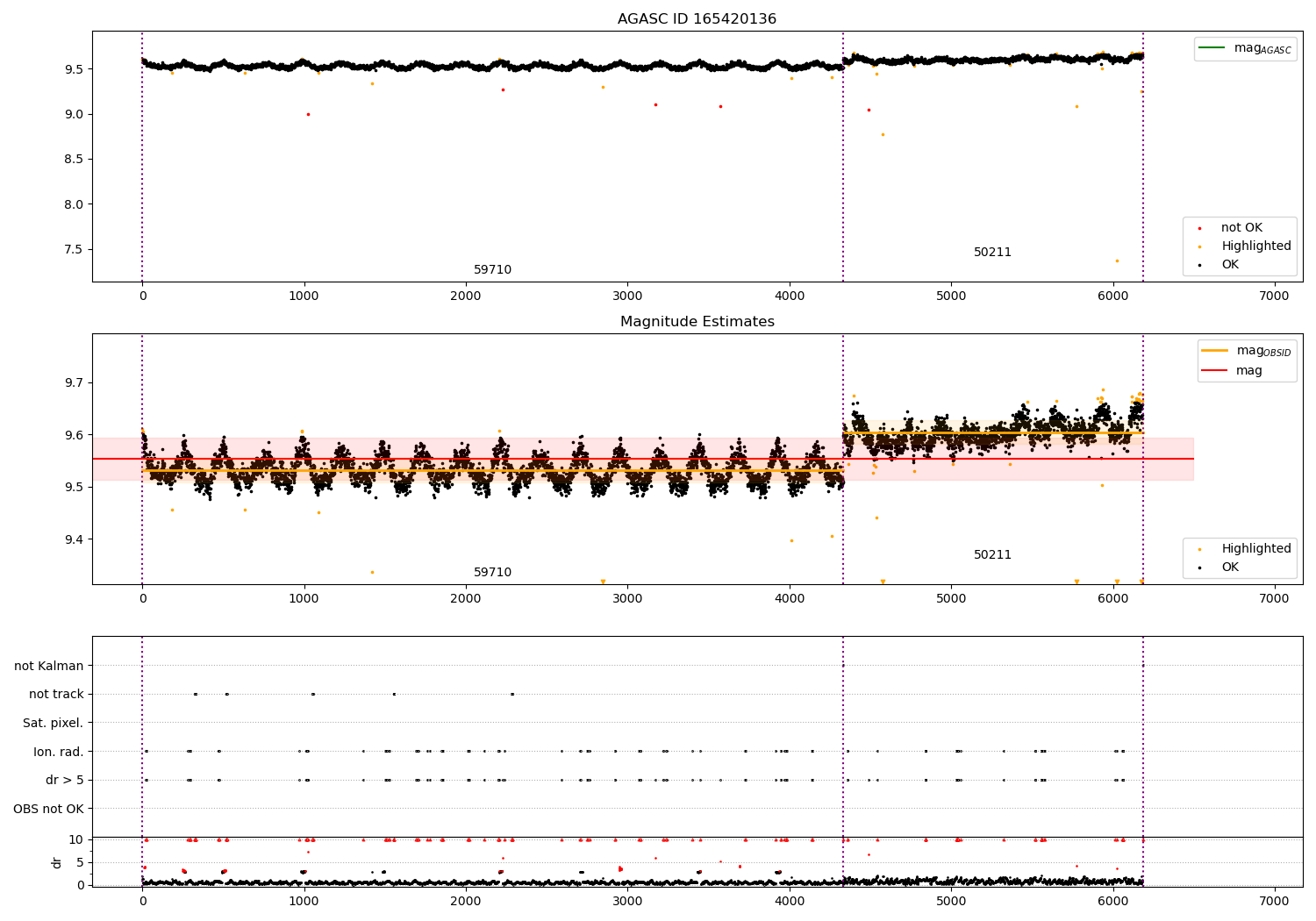
Task: Click the 'not Kalman' row label
Action: click(49, 667)
